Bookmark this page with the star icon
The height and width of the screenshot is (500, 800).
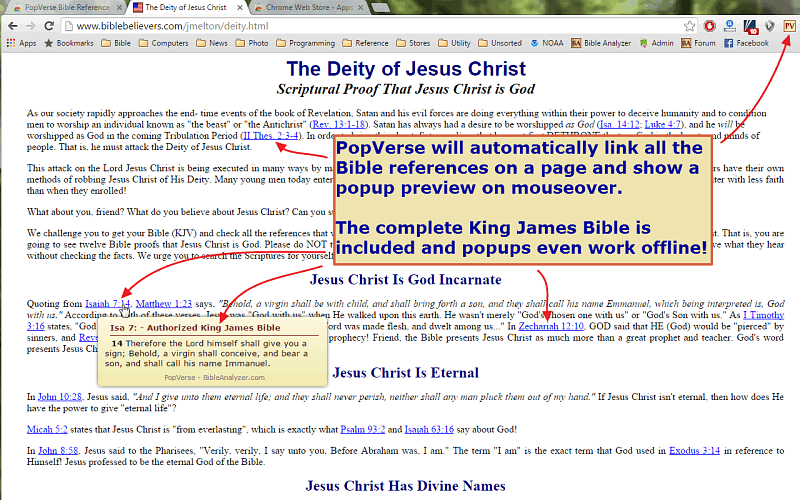tap(690, 26)
